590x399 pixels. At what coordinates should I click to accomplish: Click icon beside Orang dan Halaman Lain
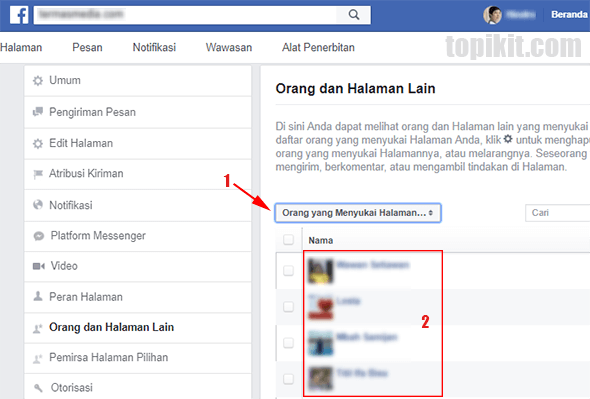38,328
